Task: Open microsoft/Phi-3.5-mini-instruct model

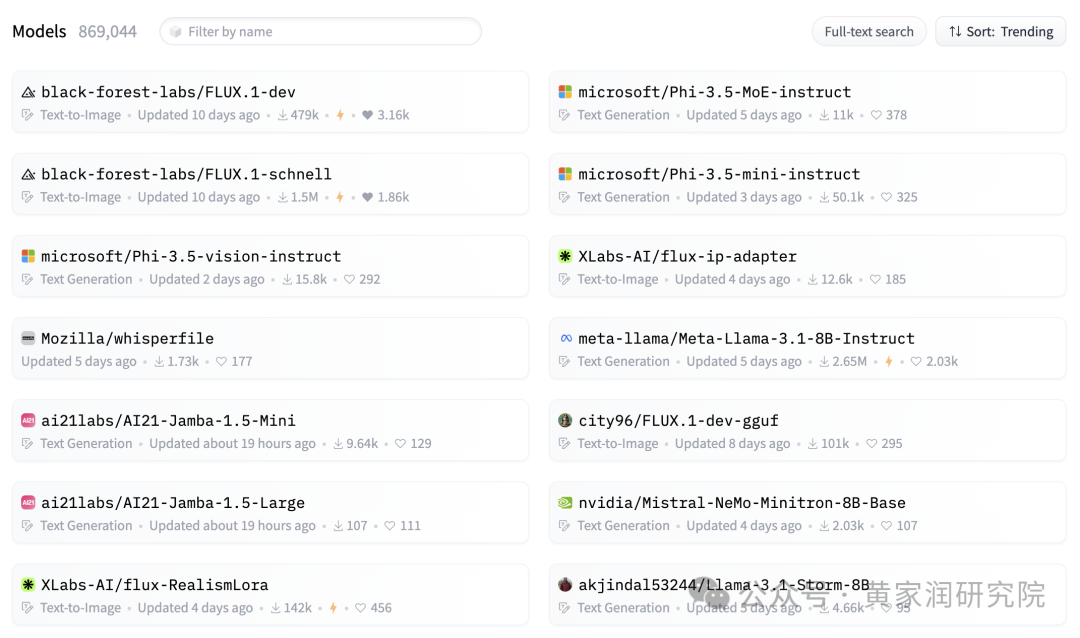Action: tap(719, 174)
